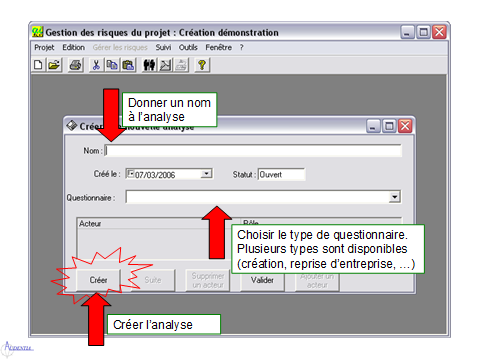Click the Paste clipboard icon

click(x=128, y=65)
